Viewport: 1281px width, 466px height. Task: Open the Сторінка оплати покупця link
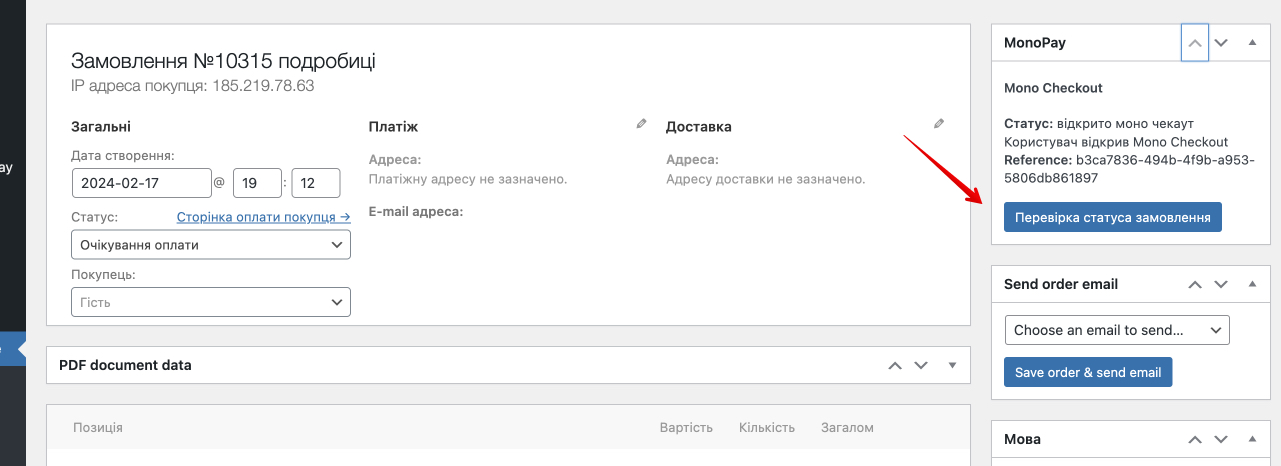pyautogui.click(x=263, y=217)
